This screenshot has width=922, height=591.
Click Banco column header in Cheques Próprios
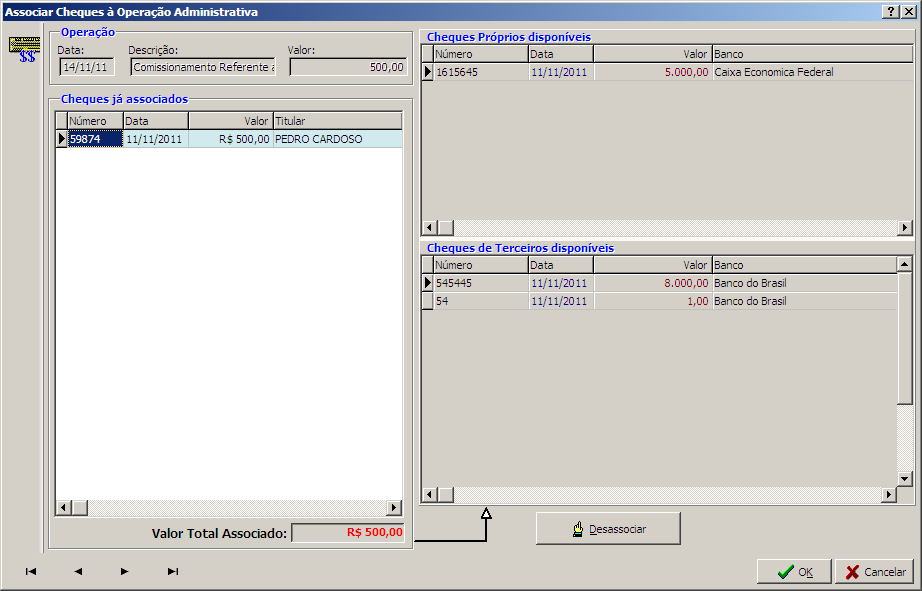tap(810, 54)
